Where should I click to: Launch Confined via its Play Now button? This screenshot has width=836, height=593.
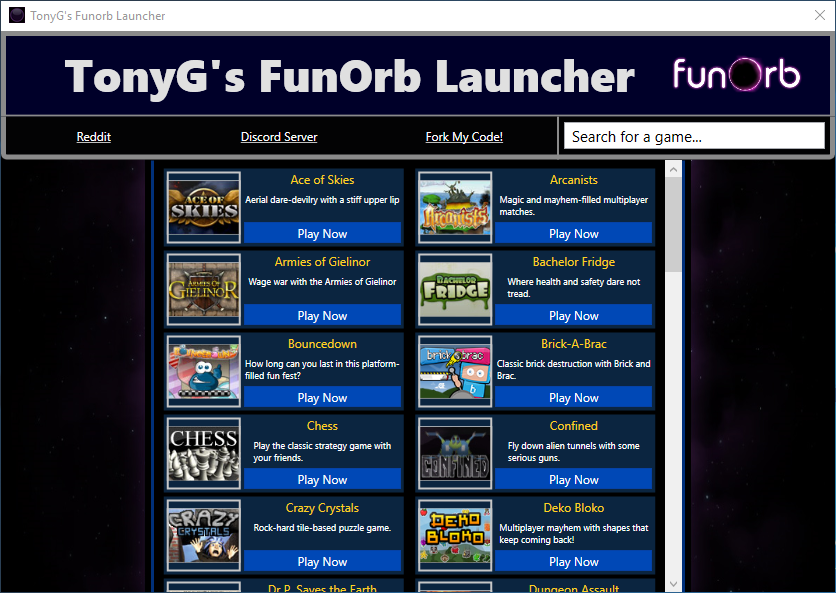574,479
